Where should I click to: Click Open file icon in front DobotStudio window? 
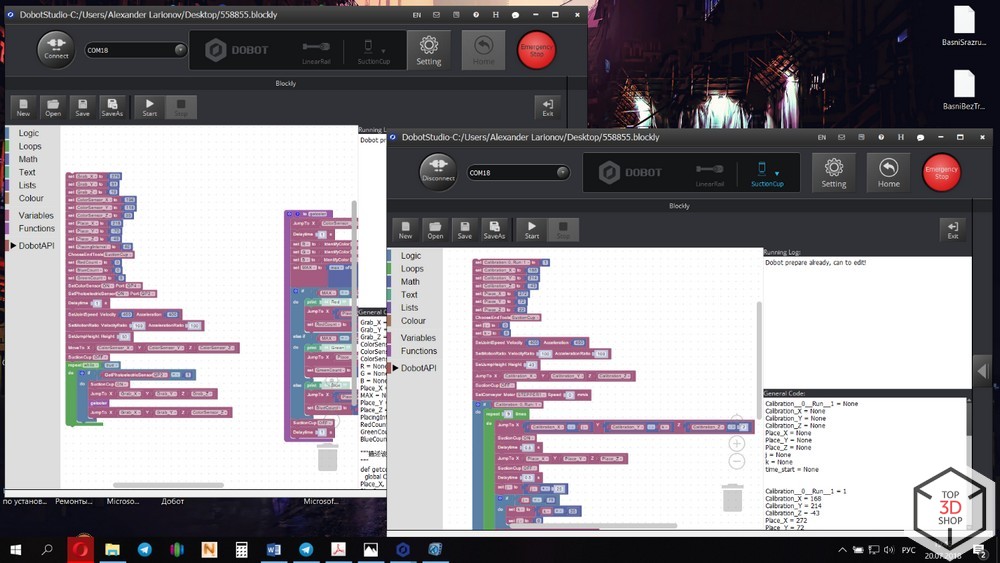[435, 230]
